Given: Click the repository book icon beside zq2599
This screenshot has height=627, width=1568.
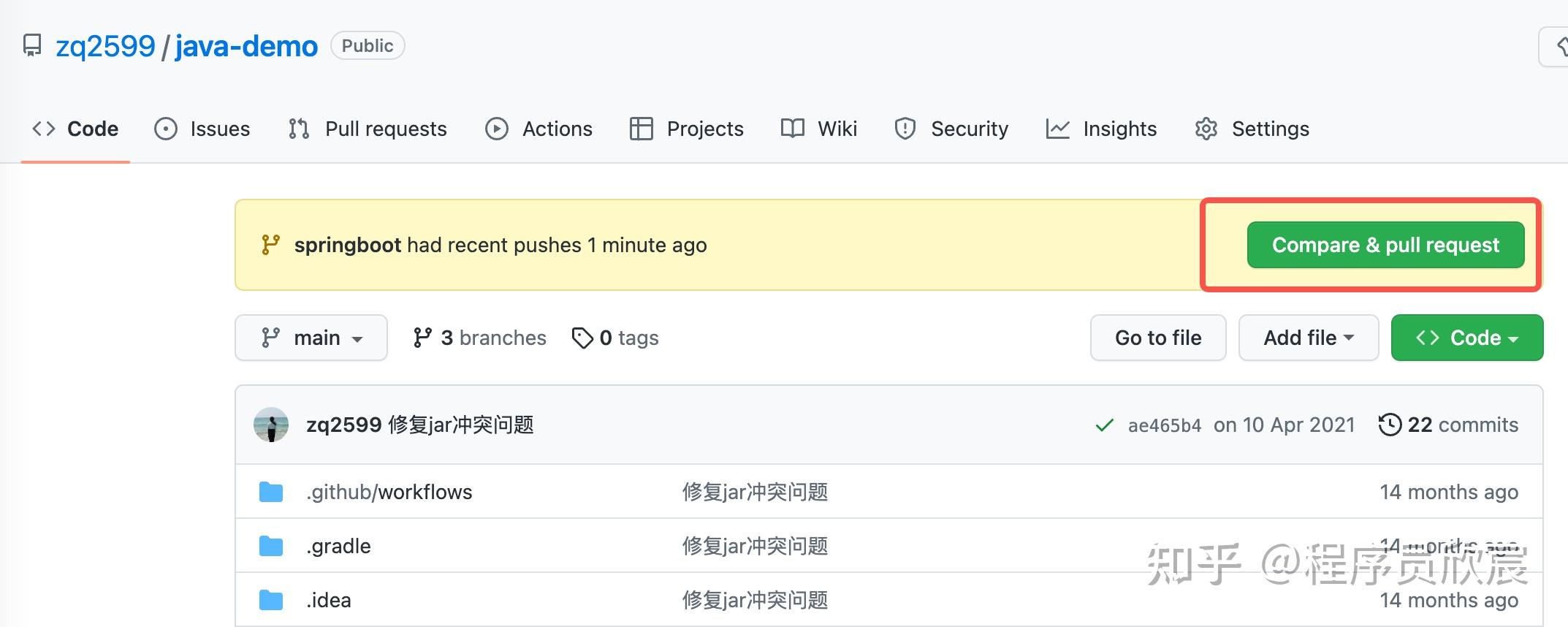Looking at the screenshot, I should tap(32, 46).
